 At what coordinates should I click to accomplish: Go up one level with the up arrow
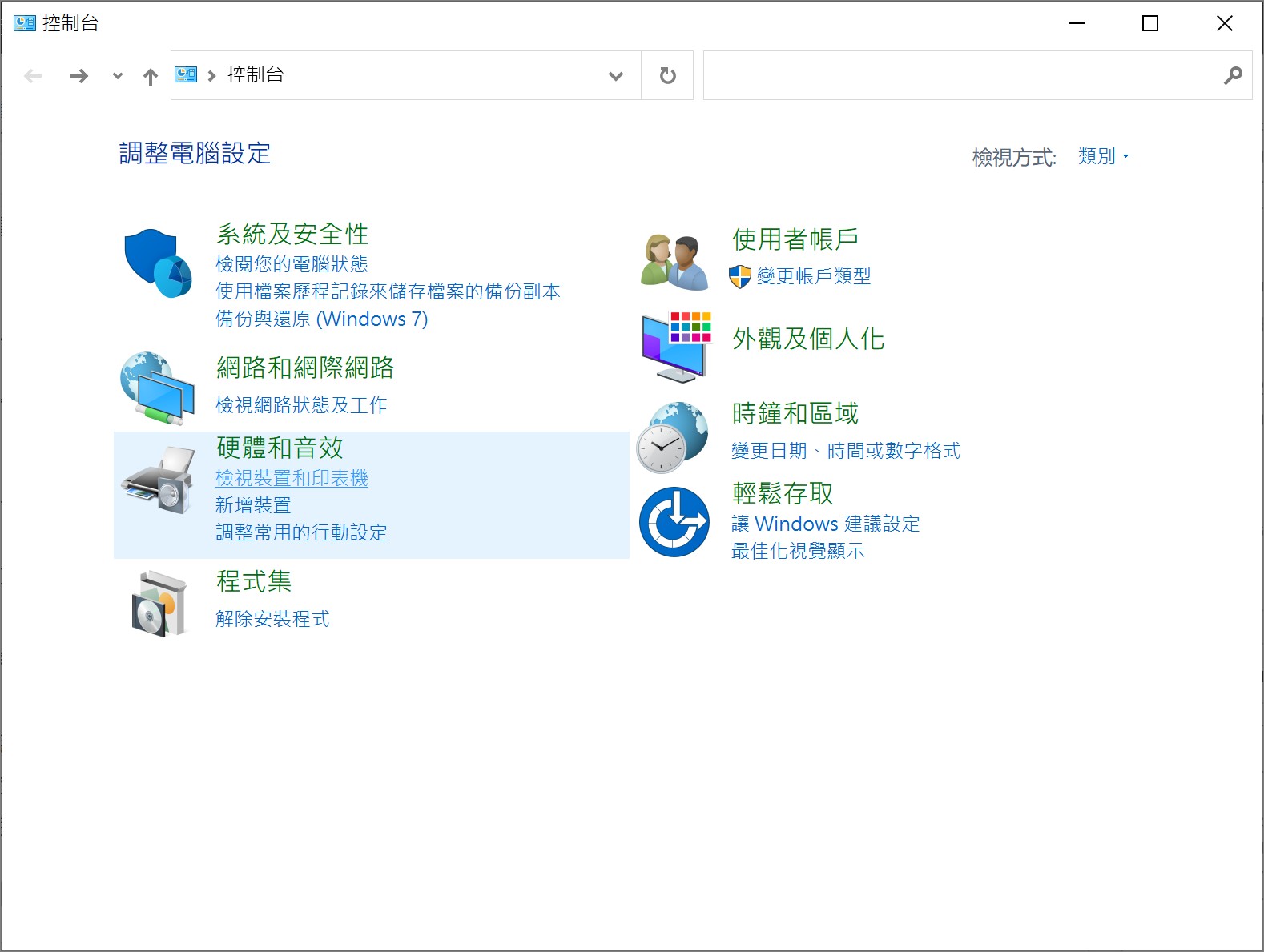pyautogui.click(x=151, y=77)
